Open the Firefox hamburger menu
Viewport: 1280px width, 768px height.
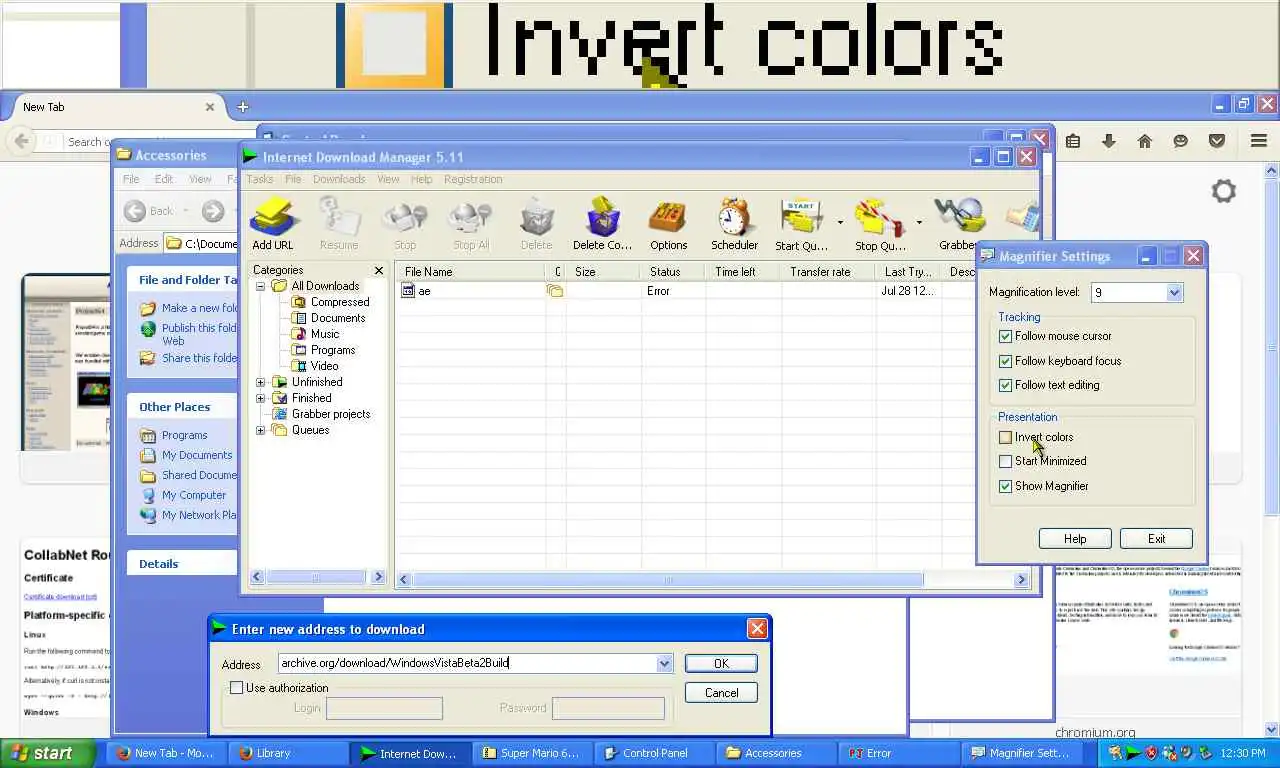(x=1259, y=141)
